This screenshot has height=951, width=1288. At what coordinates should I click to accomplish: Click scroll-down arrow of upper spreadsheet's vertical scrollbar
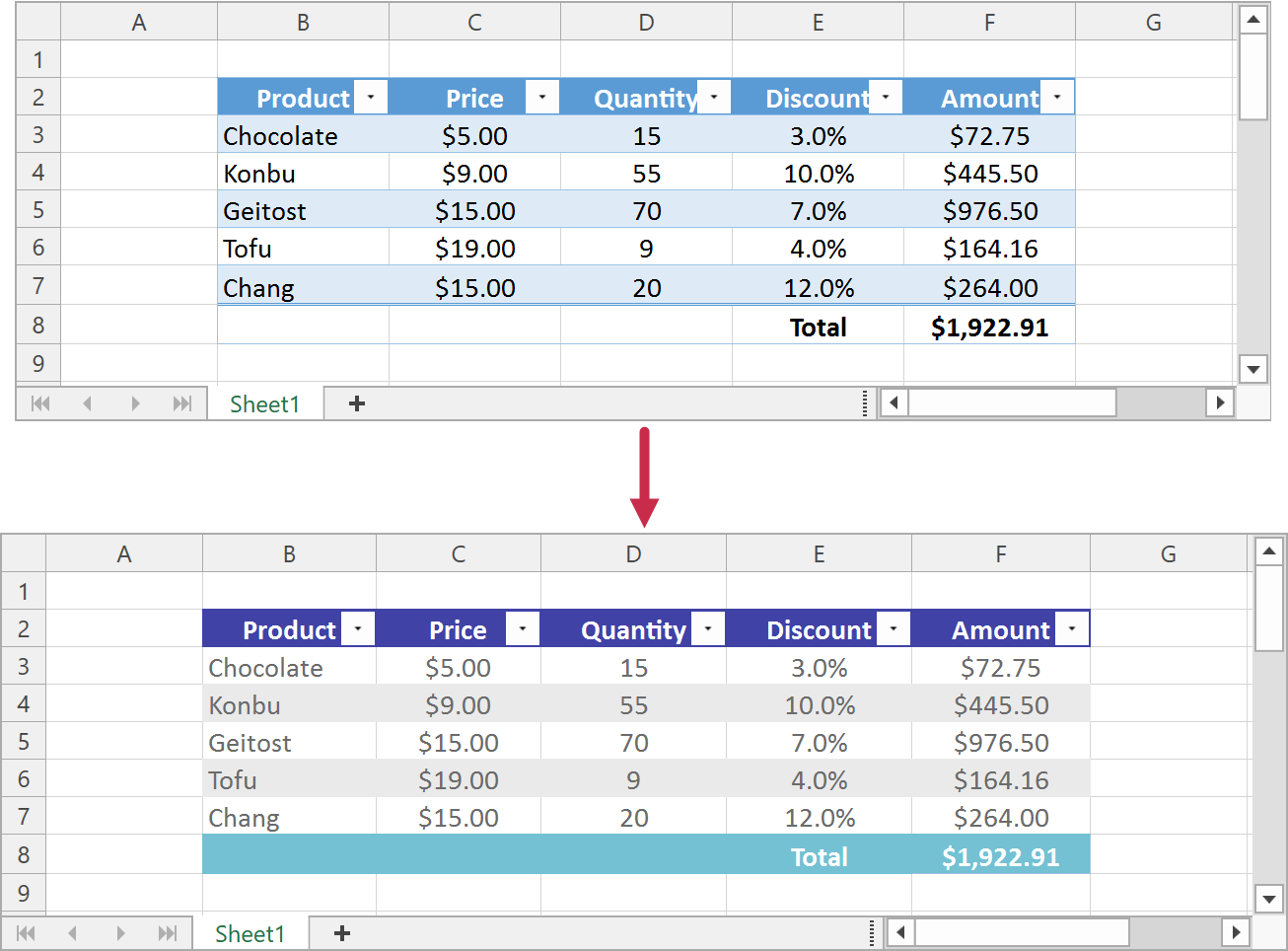coord(1253,370)
